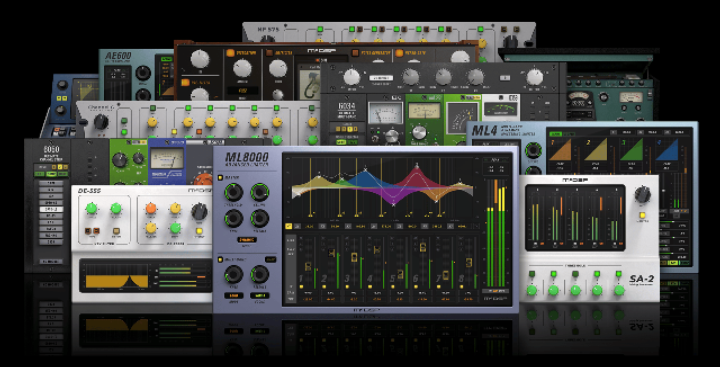Click the upper black knob on AE600

(x=143, y=73)
